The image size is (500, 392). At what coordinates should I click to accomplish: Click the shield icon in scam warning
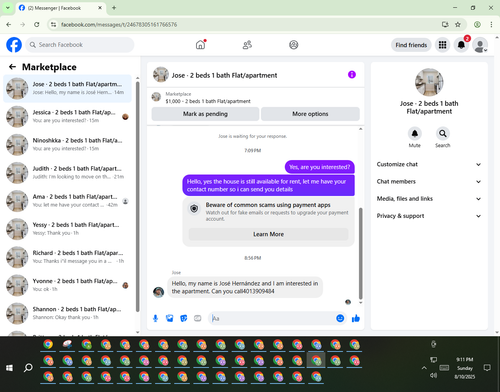[194, 209]
